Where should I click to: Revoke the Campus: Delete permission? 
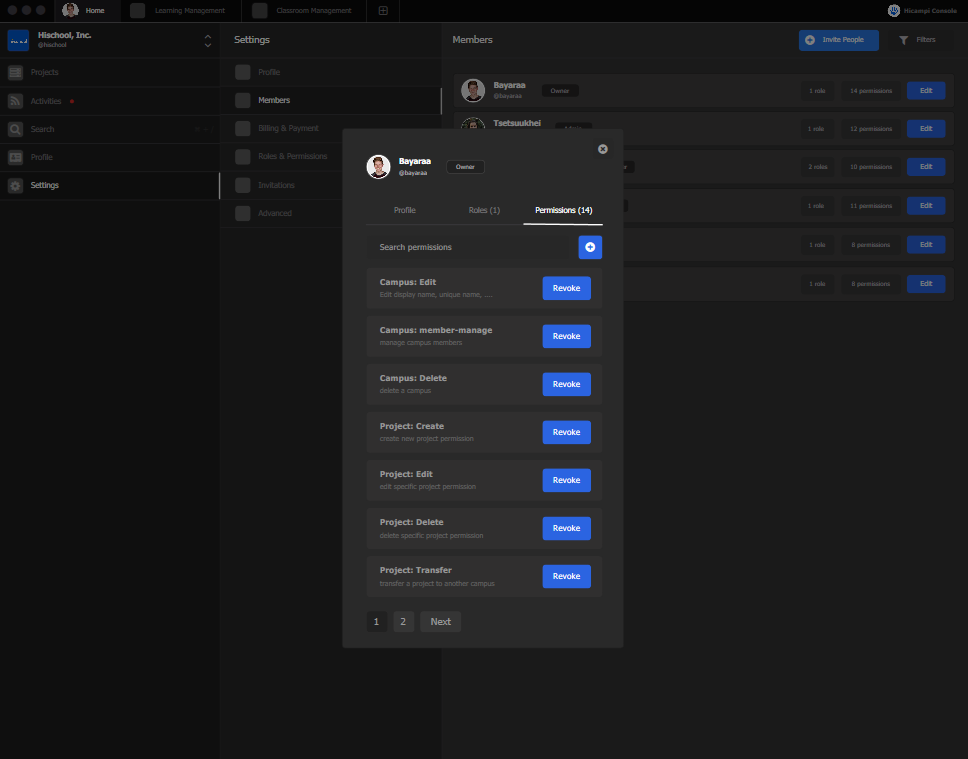[x=566, y=384]
